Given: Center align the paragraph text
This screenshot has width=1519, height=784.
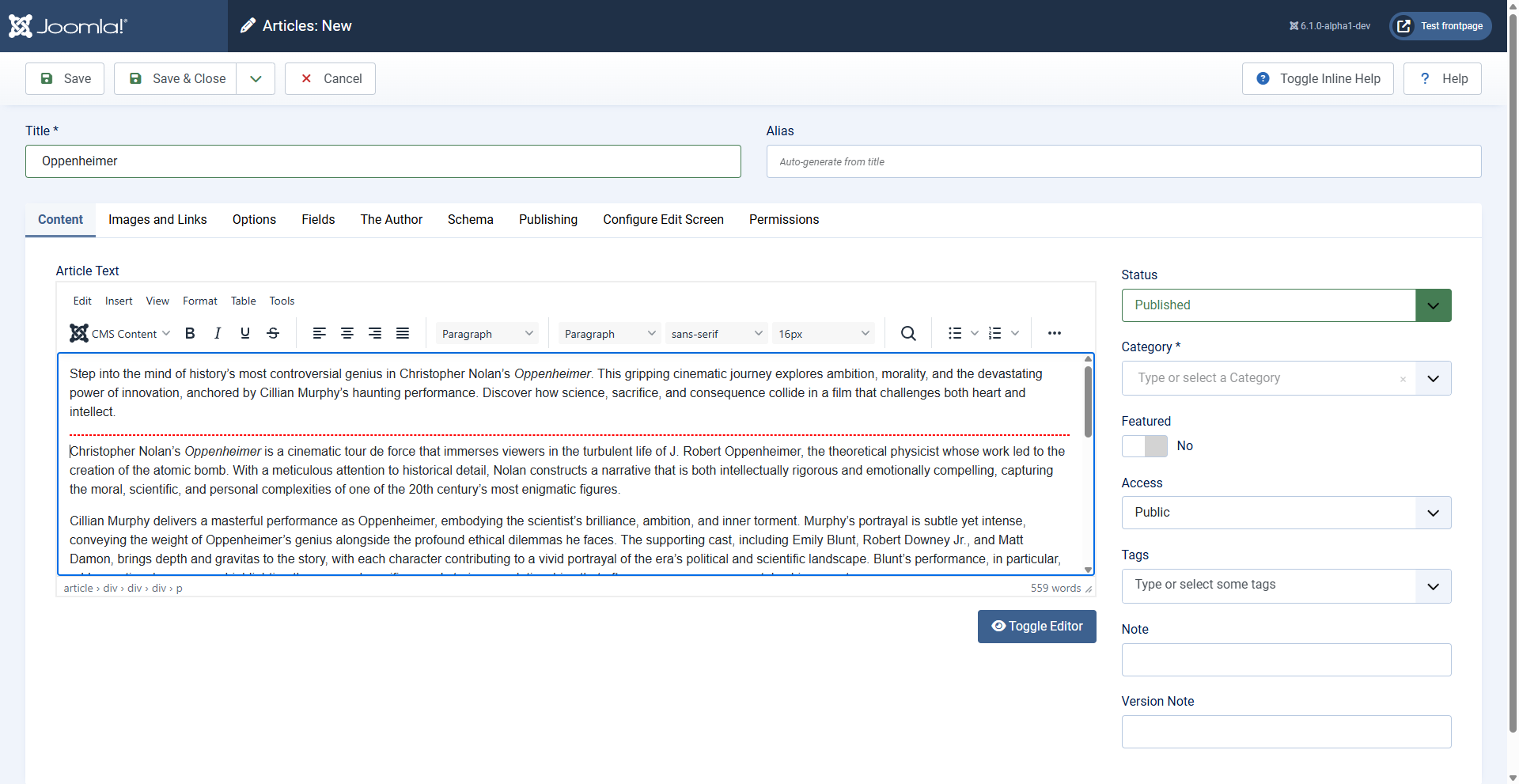Looking at the screenshot, I should point(347,333).
